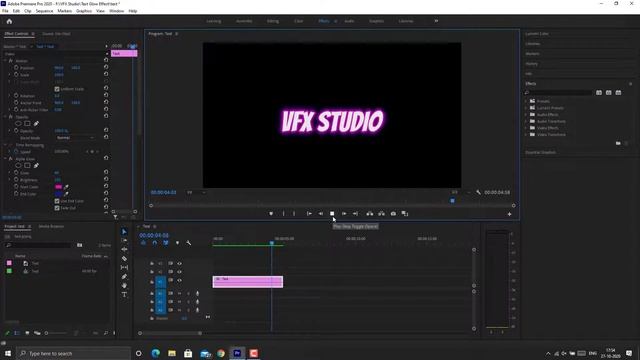Expand Video Effects folder
640x360 pixels.
(x=526, y=128)
